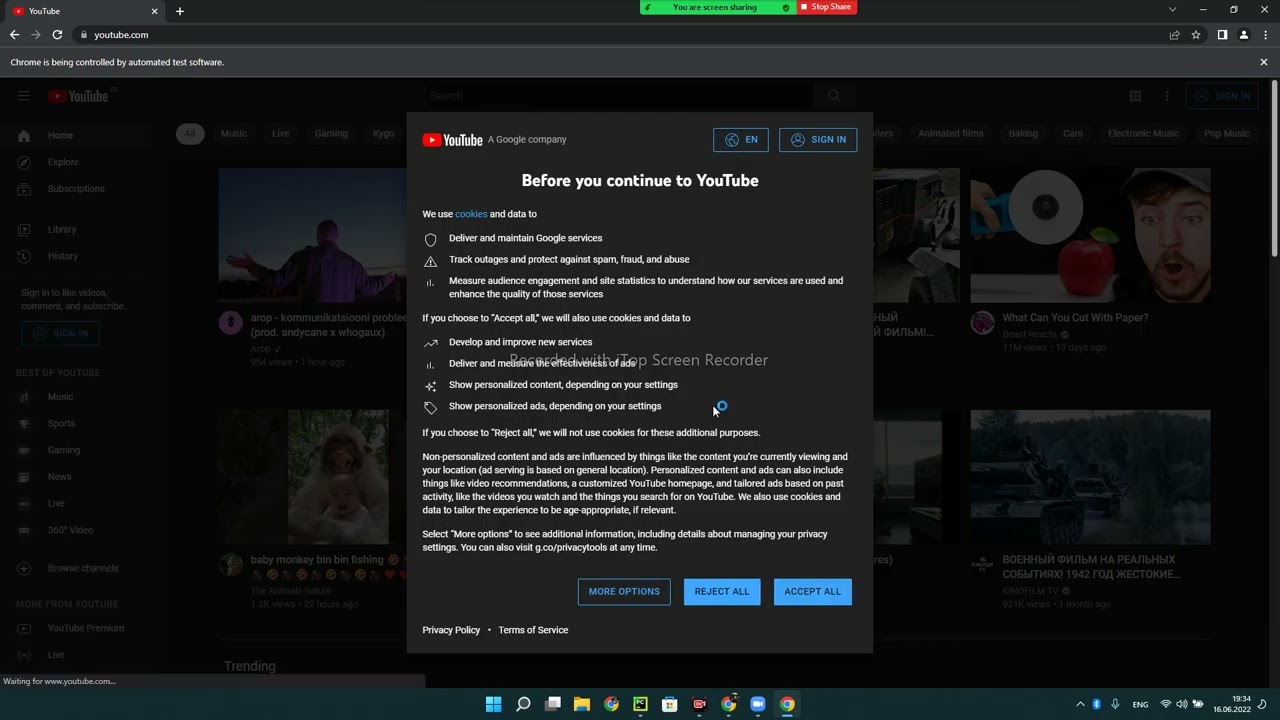Click the address bar showing youtube.com

point(620,35)
